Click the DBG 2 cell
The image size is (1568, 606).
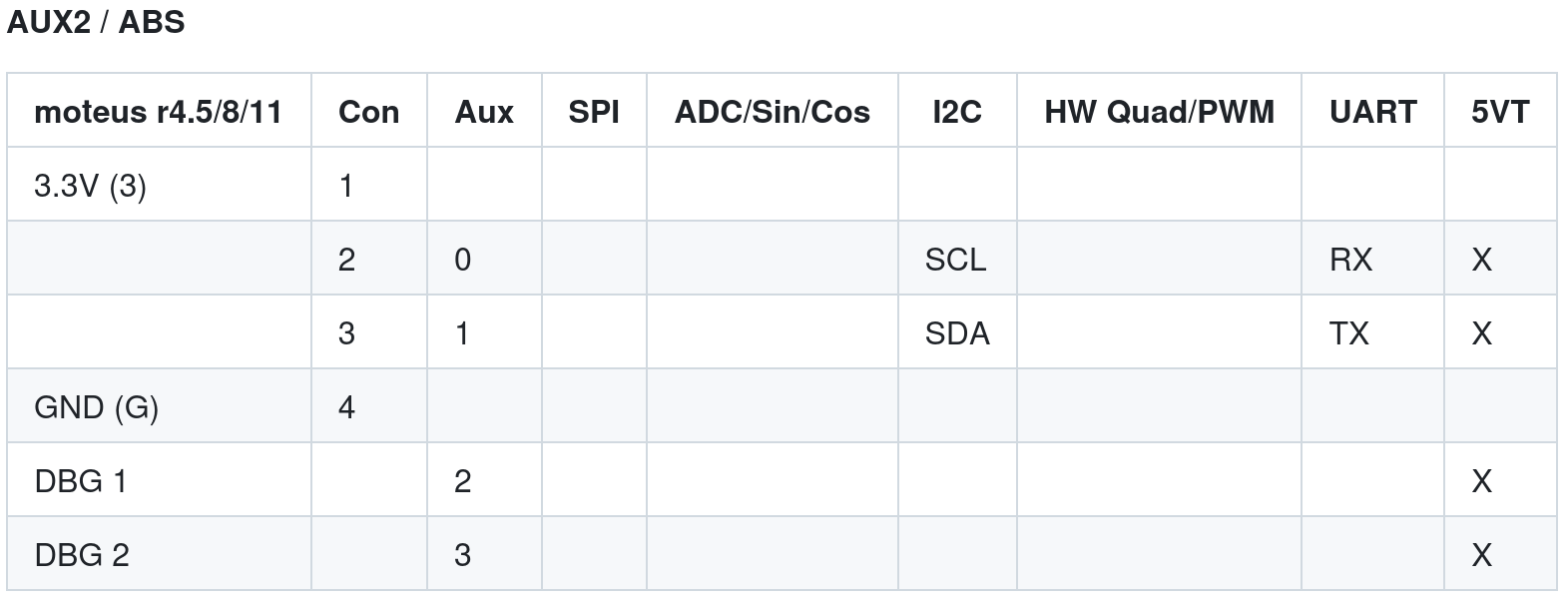click(x=159, y=554)
